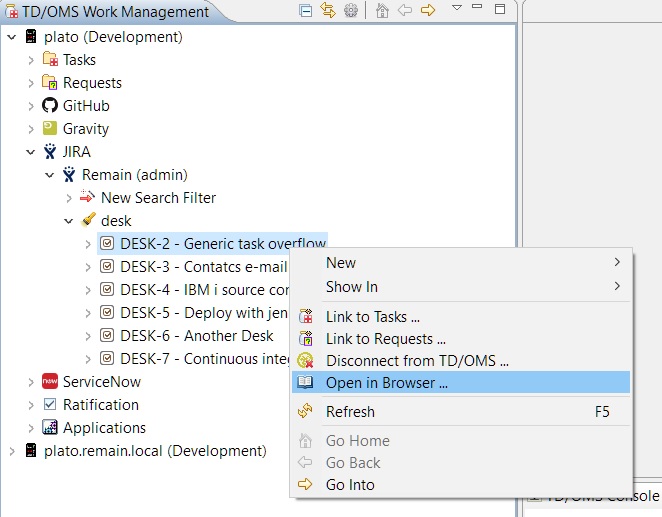This screenshot has height=517, width=662.
Task: Open the New submenu
Action: [341, 263]
